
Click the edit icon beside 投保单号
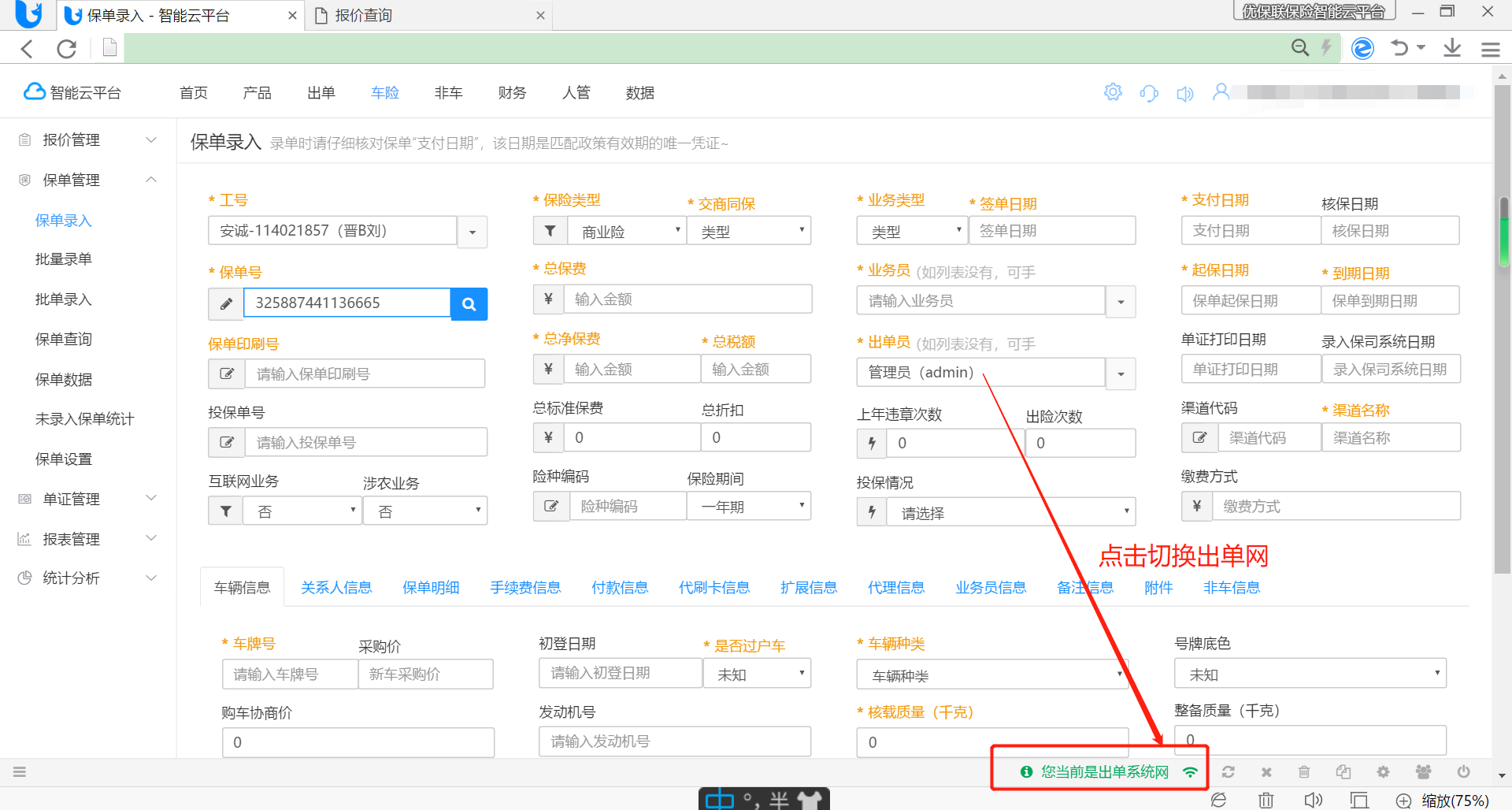(227, 442)
